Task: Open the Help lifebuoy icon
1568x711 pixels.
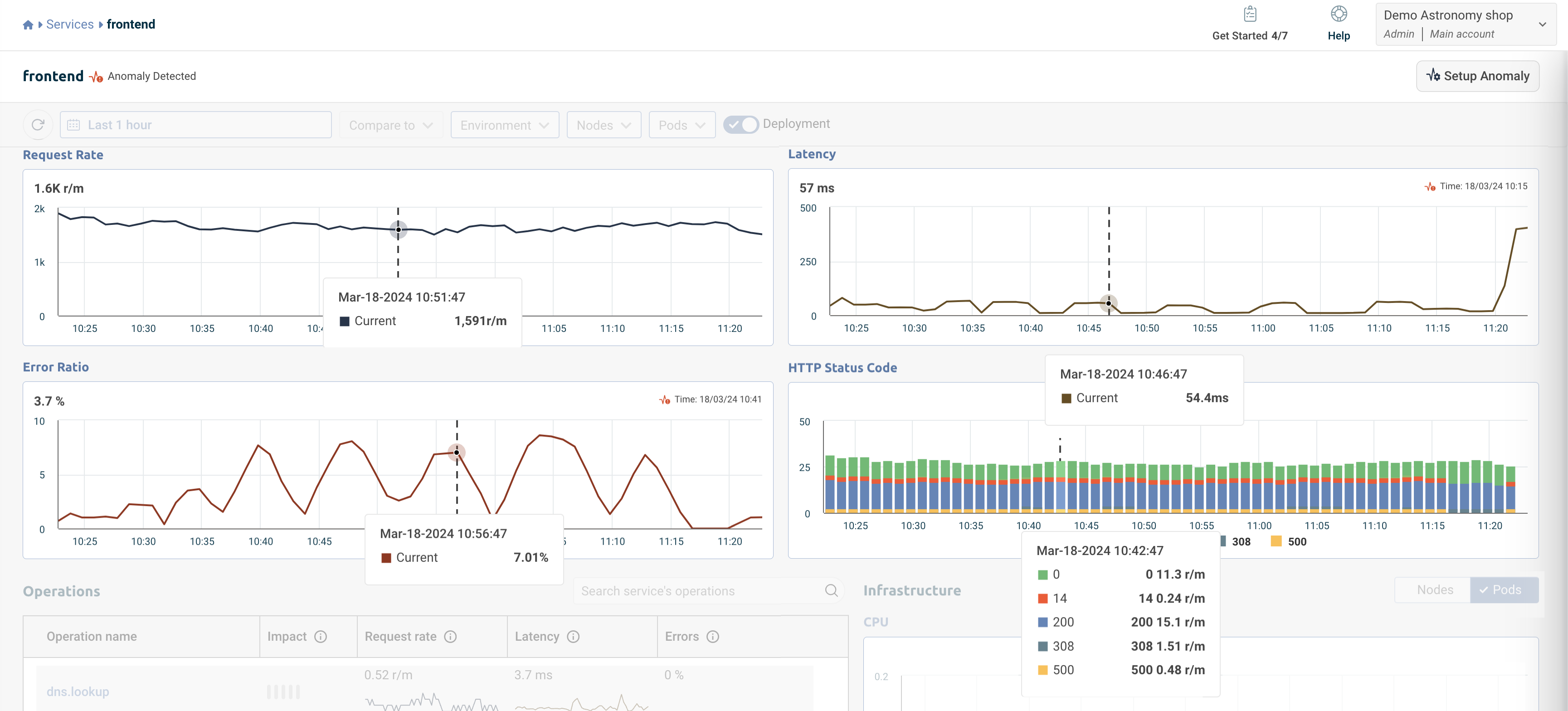Action: point(1339,14)
